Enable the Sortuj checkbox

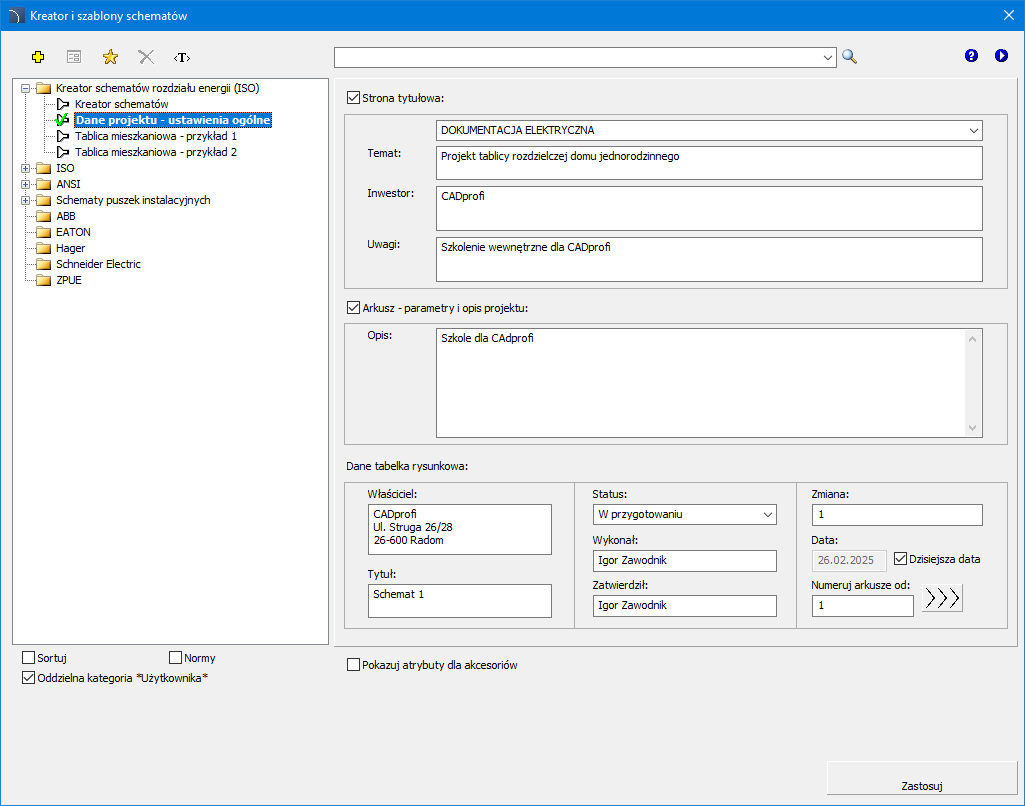tap(28, 658)
